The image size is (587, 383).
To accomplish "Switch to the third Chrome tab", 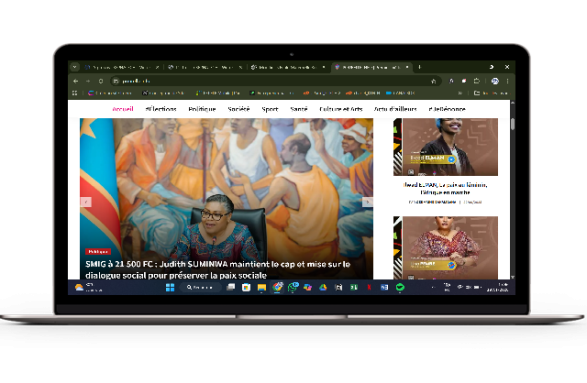I will coord(289,67).
